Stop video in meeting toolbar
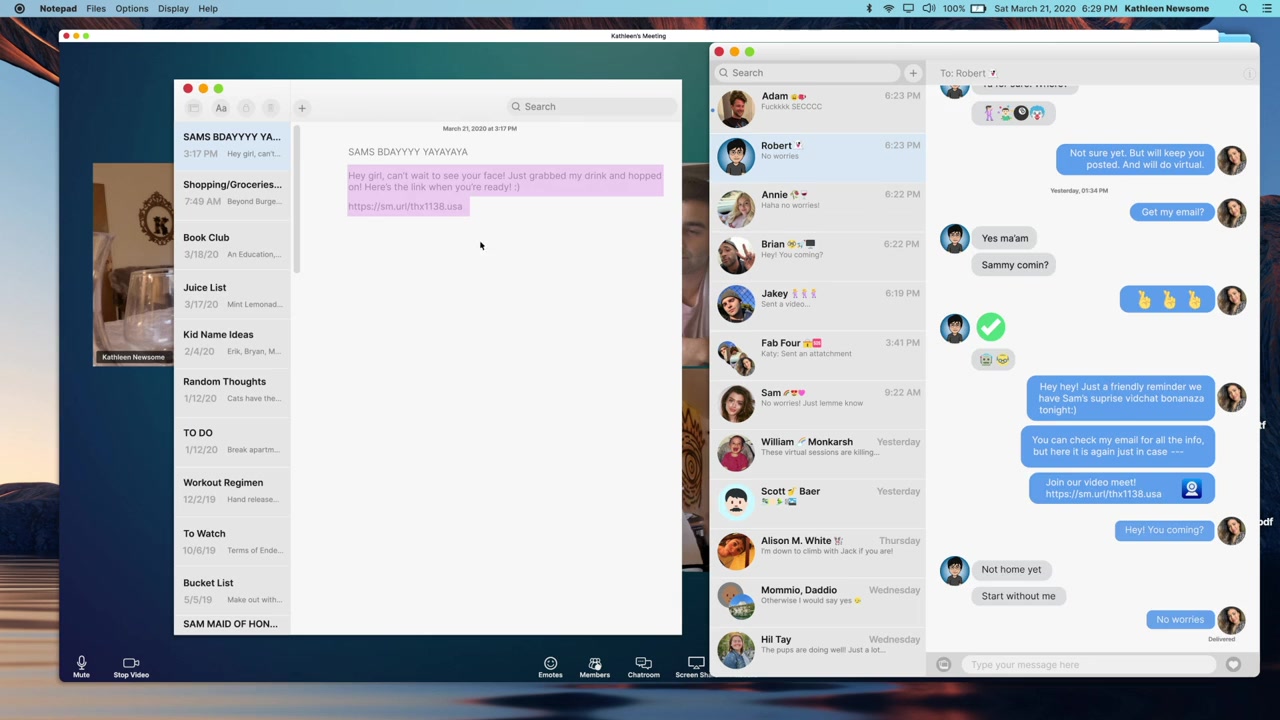 click(x=131, y=666)
